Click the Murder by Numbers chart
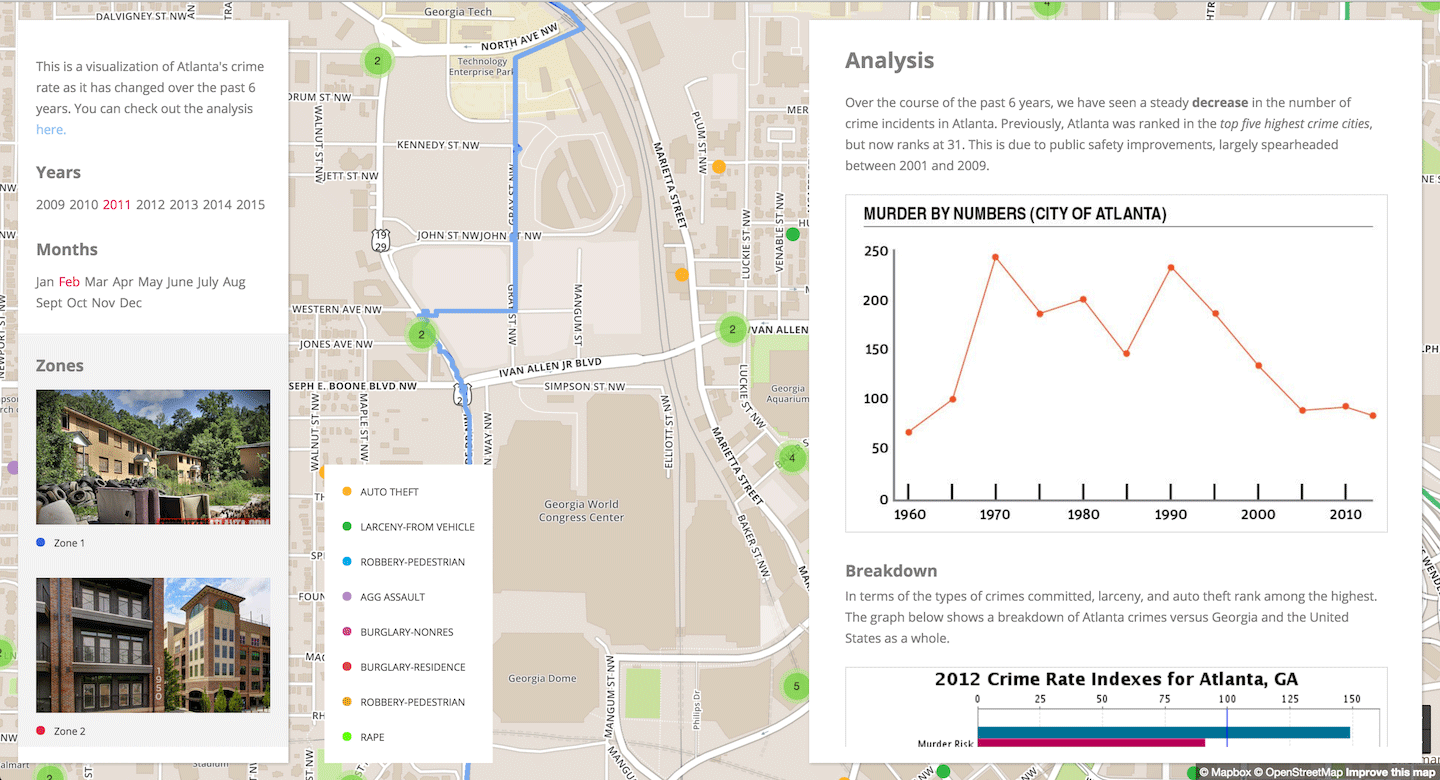 [x=1116, y=363]
